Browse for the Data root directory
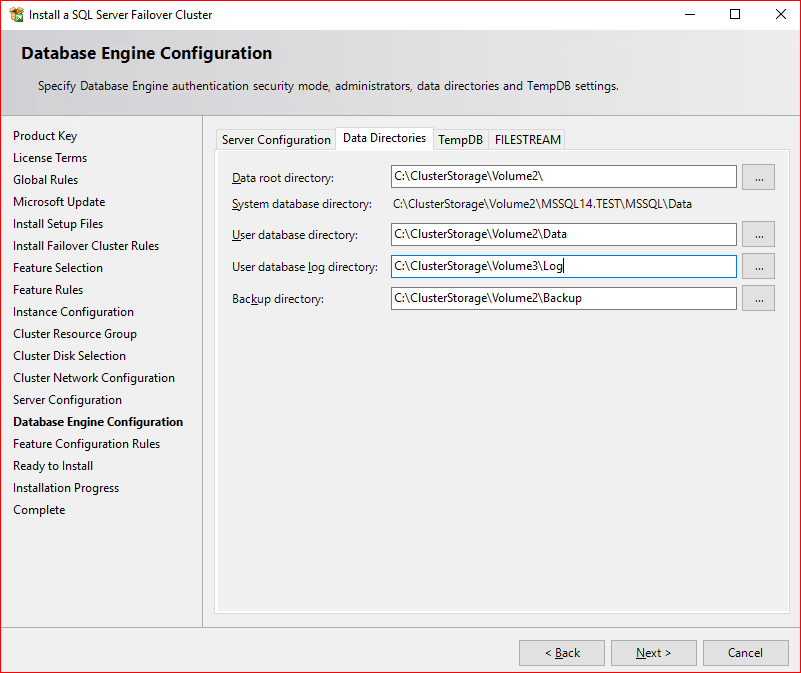Viewport: 801px width, 673px height. 758,177
